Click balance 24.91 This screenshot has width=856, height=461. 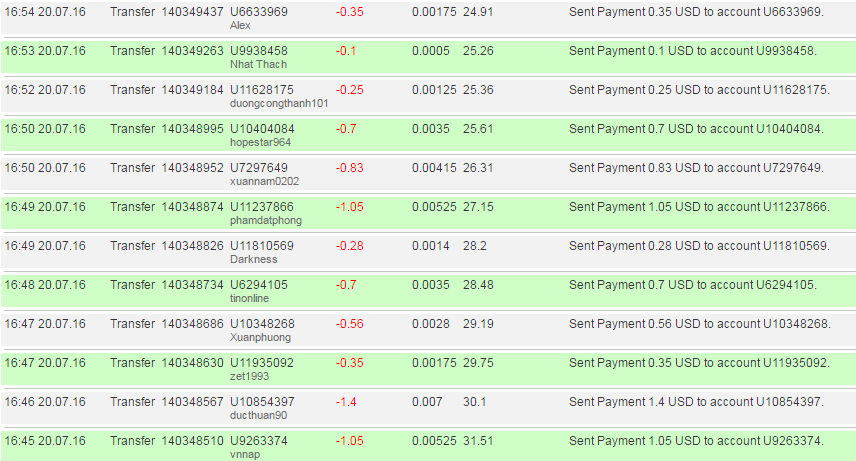(x=478, y=12)
